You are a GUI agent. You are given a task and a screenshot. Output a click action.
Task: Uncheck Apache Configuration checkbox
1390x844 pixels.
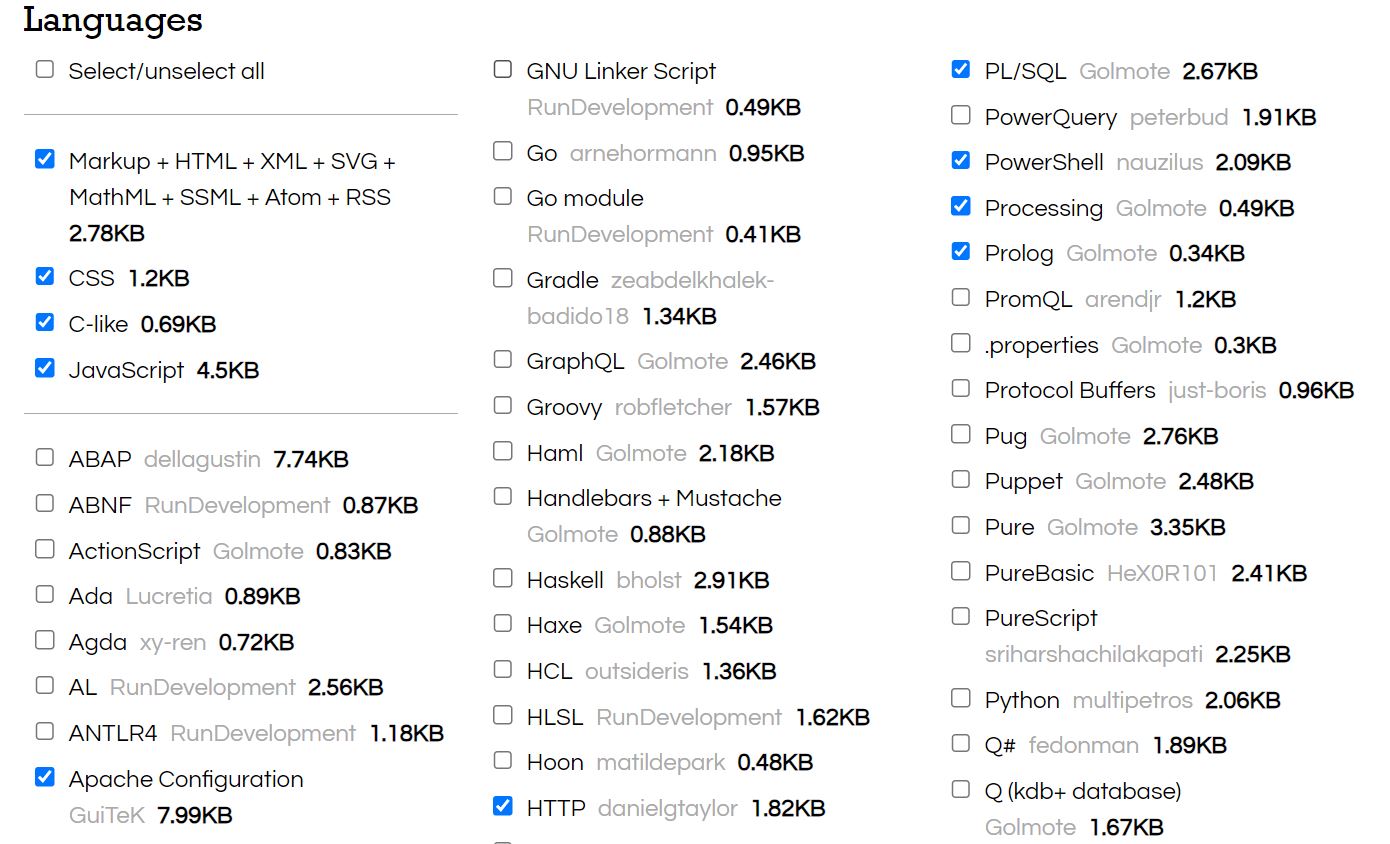(x=45, y=777)
